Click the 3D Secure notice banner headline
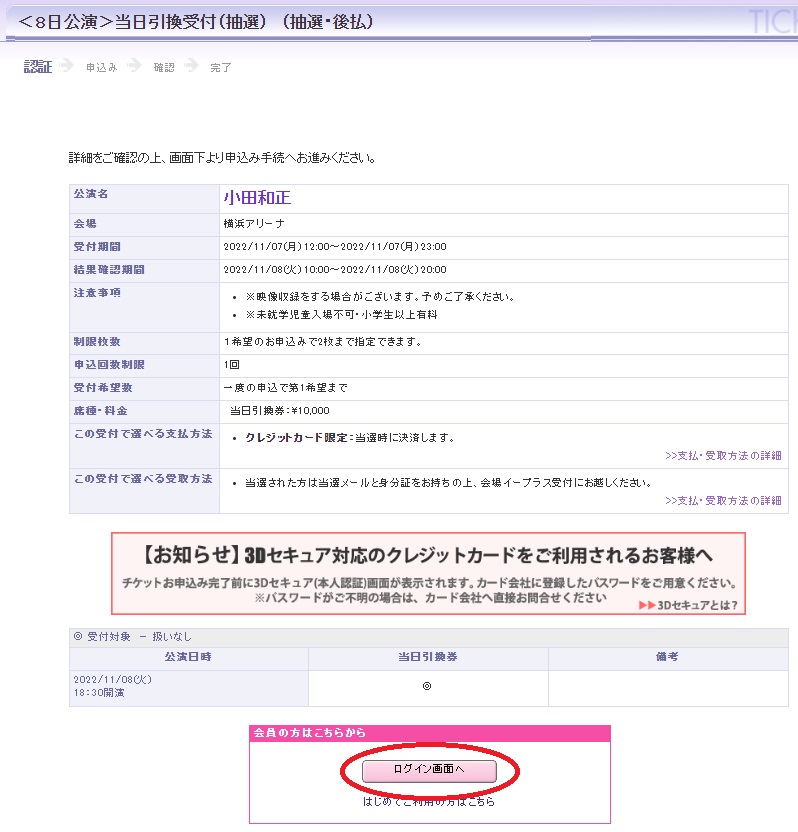This screenshot has width=798, height=832. click(428, 556)
